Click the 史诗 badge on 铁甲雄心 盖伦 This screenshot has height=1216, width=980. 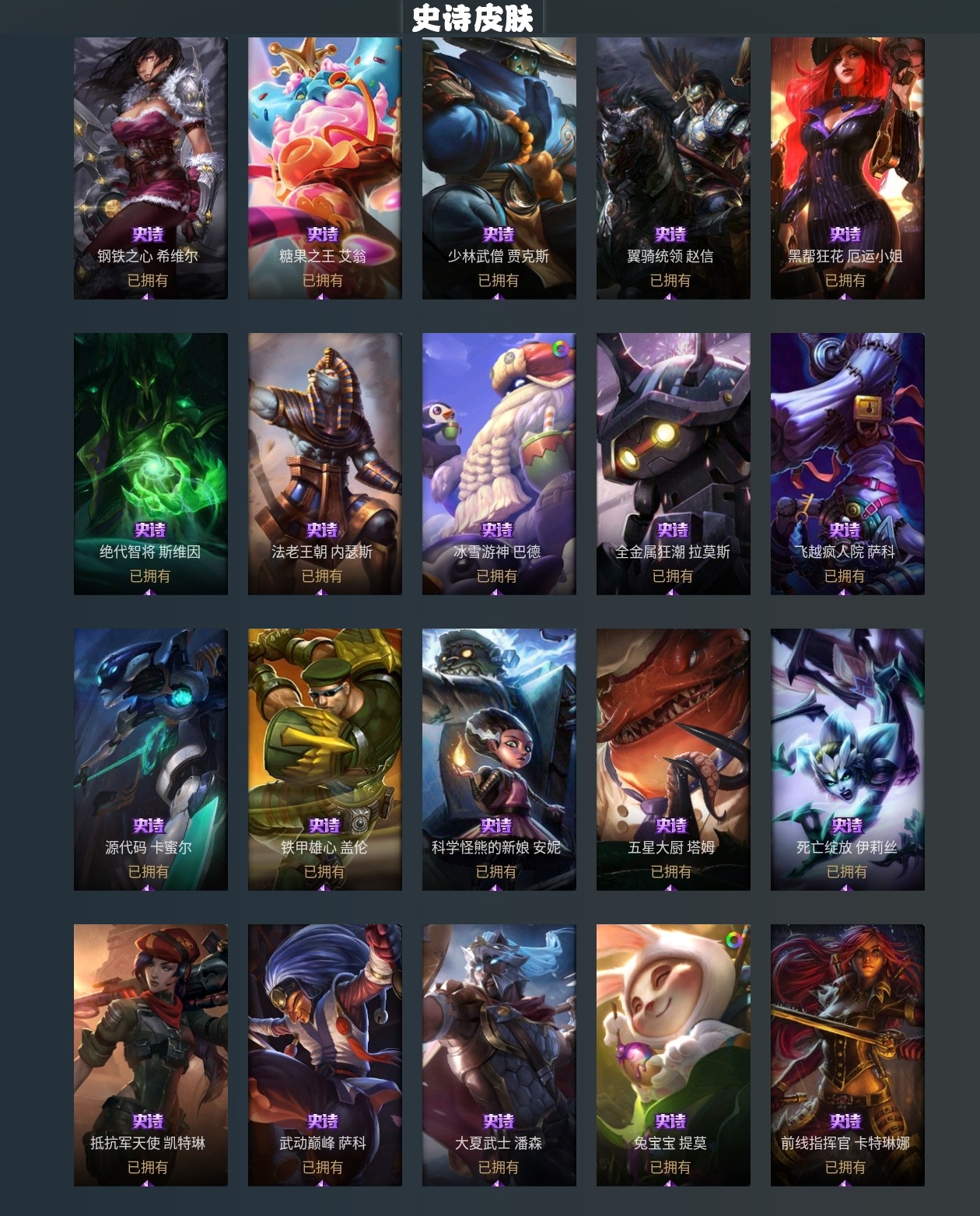coord(324,825)
